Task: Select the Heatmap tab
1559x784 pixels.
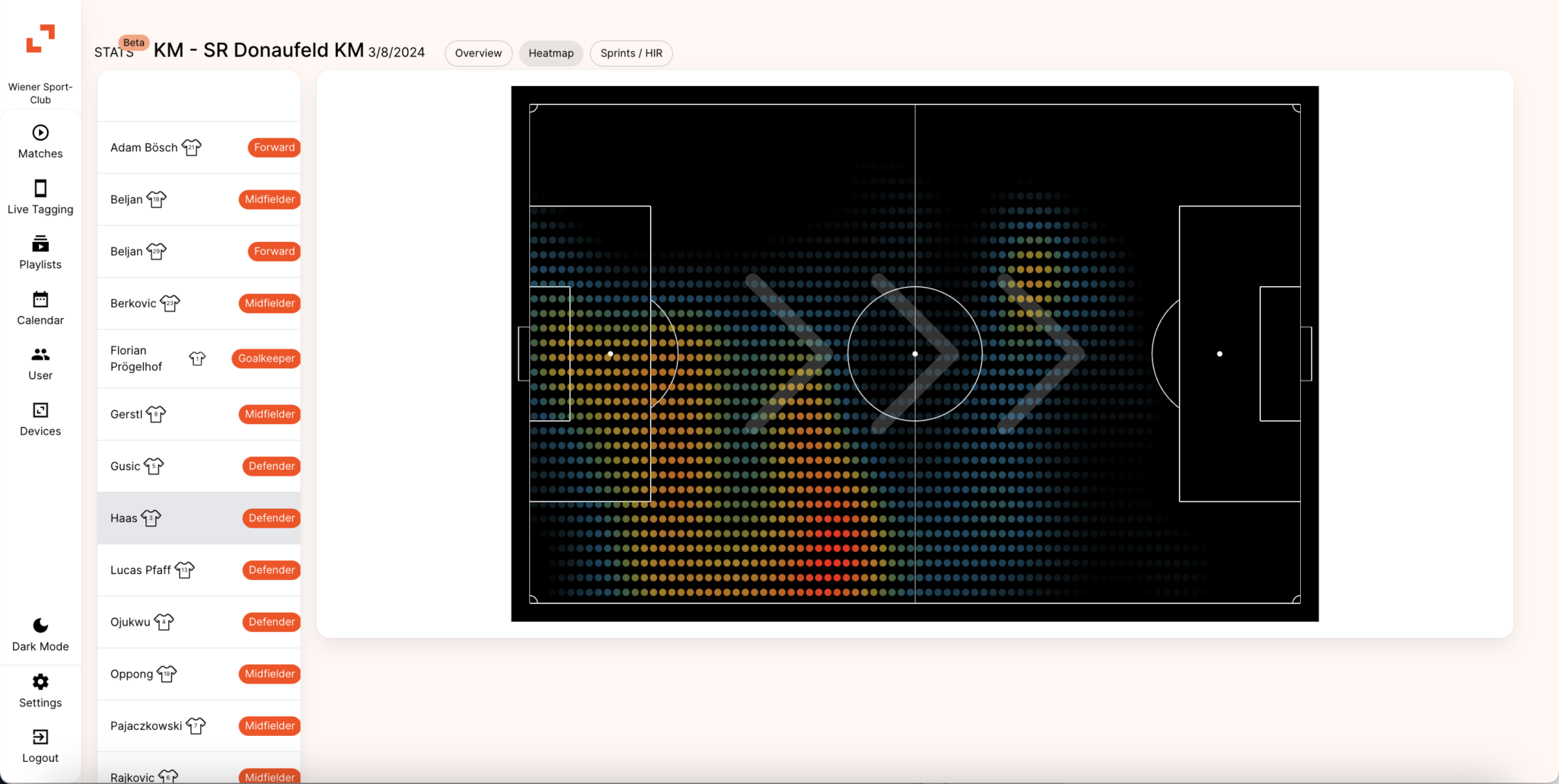Action: click(x=550, y=53)
